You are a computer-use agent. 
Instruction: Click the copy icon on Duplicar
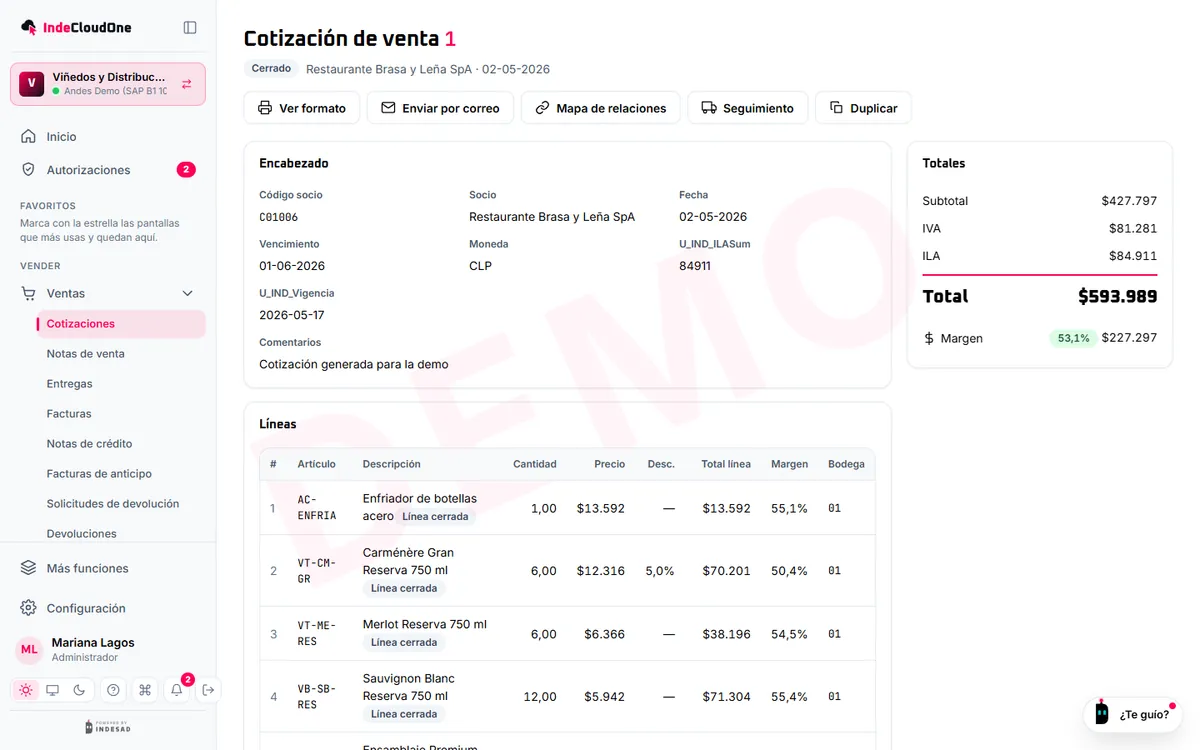836,108
